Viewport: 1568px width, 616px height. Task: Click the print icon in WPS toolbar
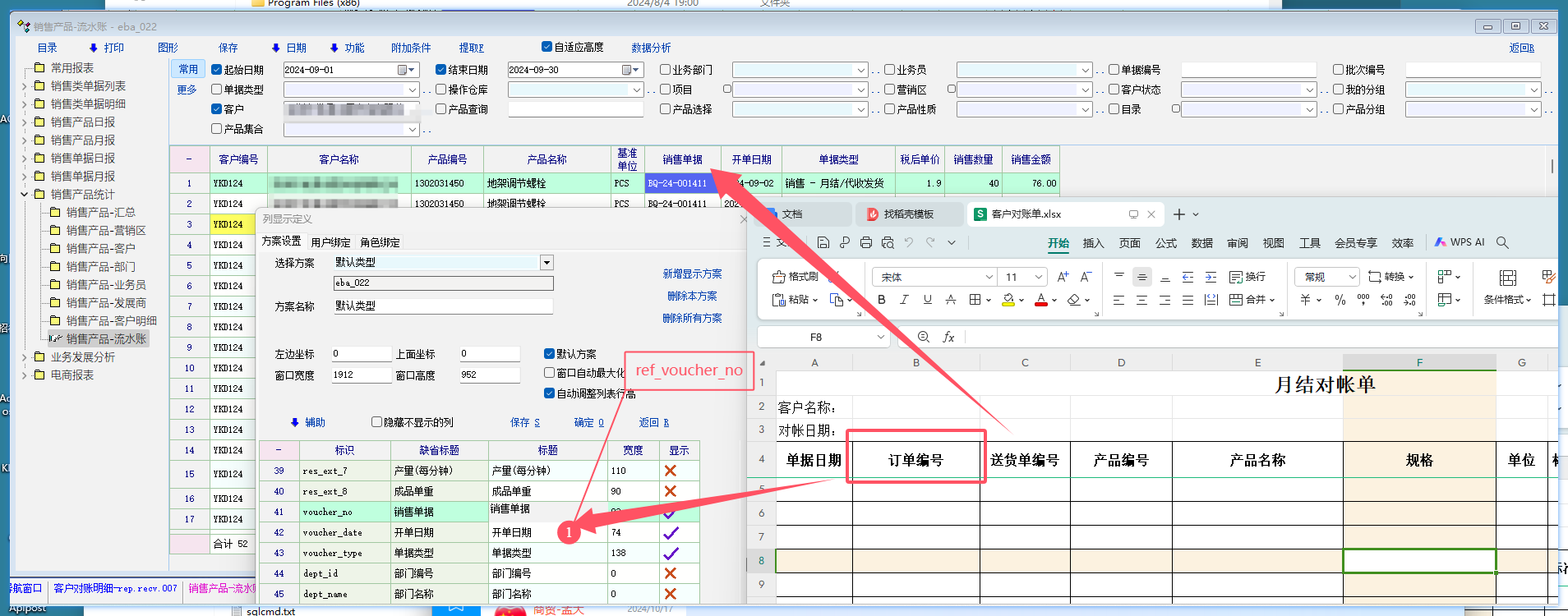(x=866, y=242)
